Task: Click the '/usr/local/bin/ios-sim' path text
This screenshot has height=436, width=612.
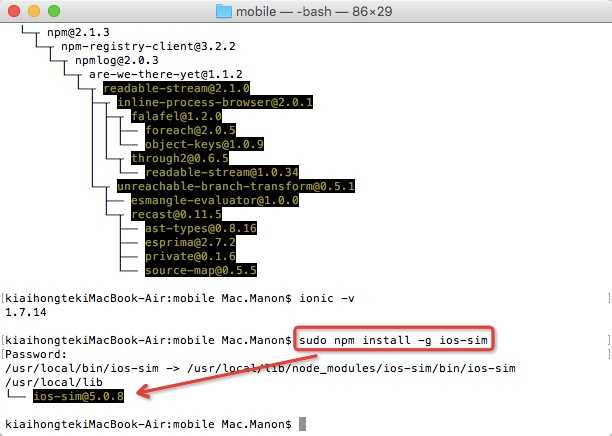Action: (x=82, y=368)
